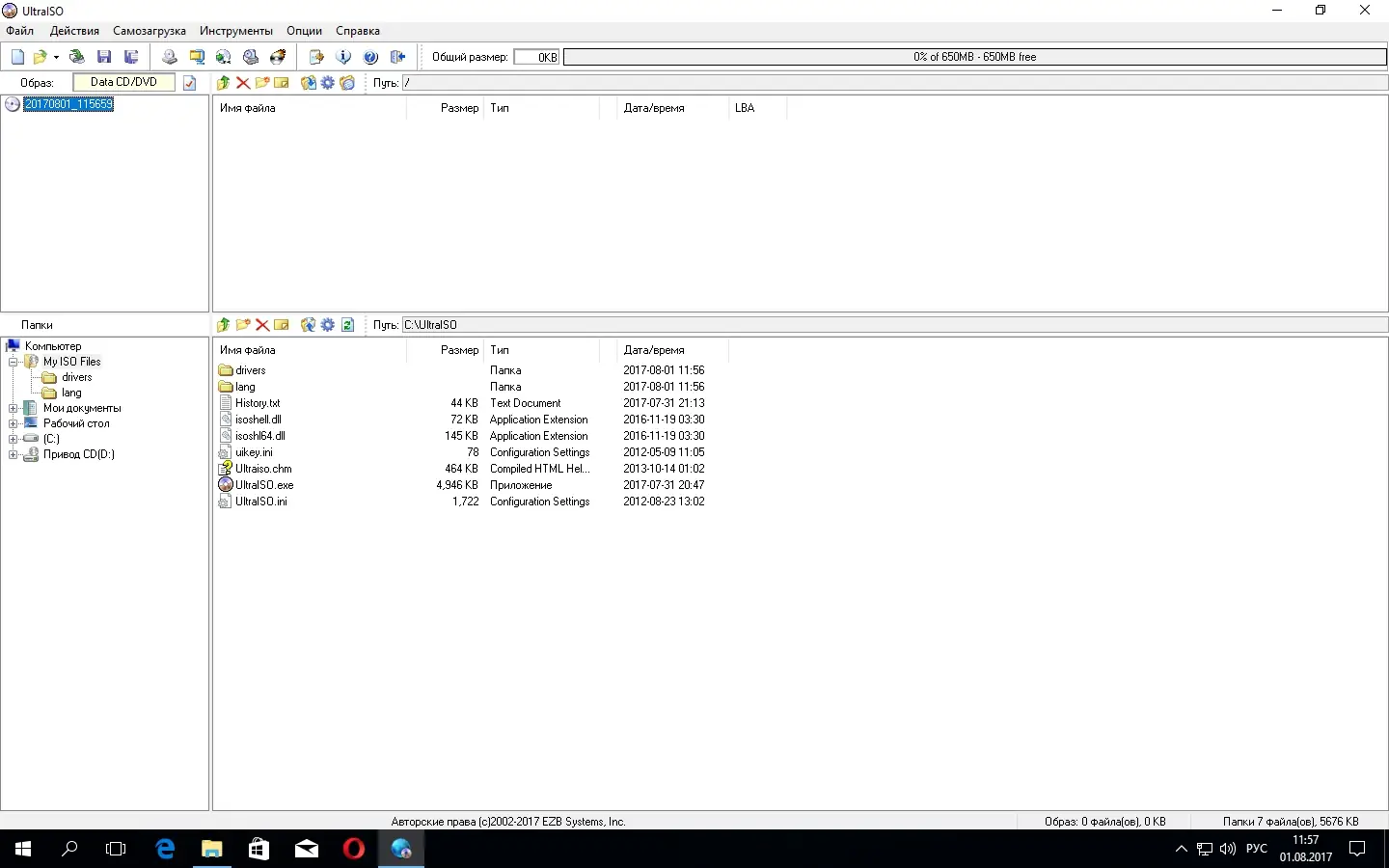Open the Самозагрузка menu
1389x868 pixels.
(150, 31)
